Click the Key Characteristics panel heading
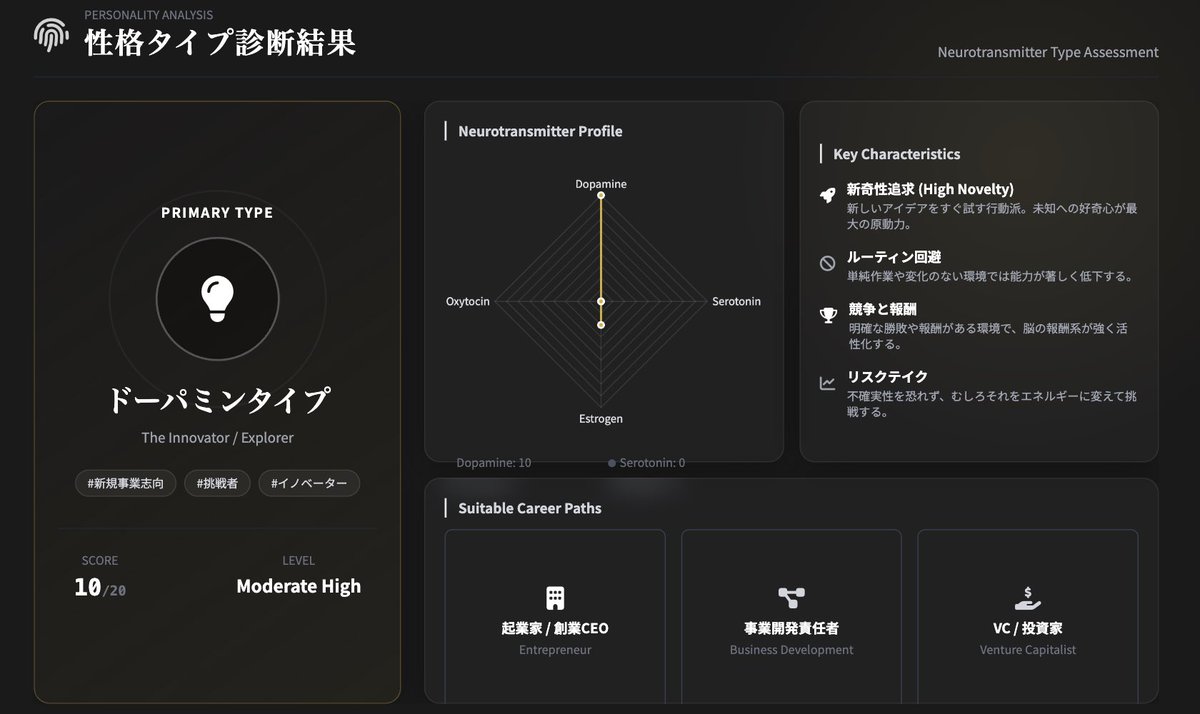Viewport: 1200px width, 714px height. (897, 154)
